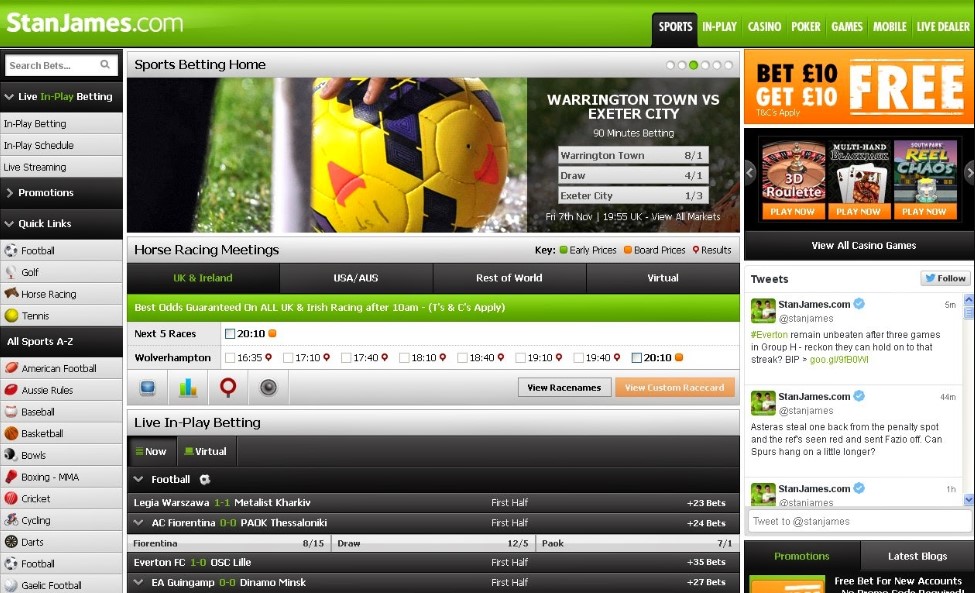Click the Bet £10 Get £10 Free banner

(859, 87)
